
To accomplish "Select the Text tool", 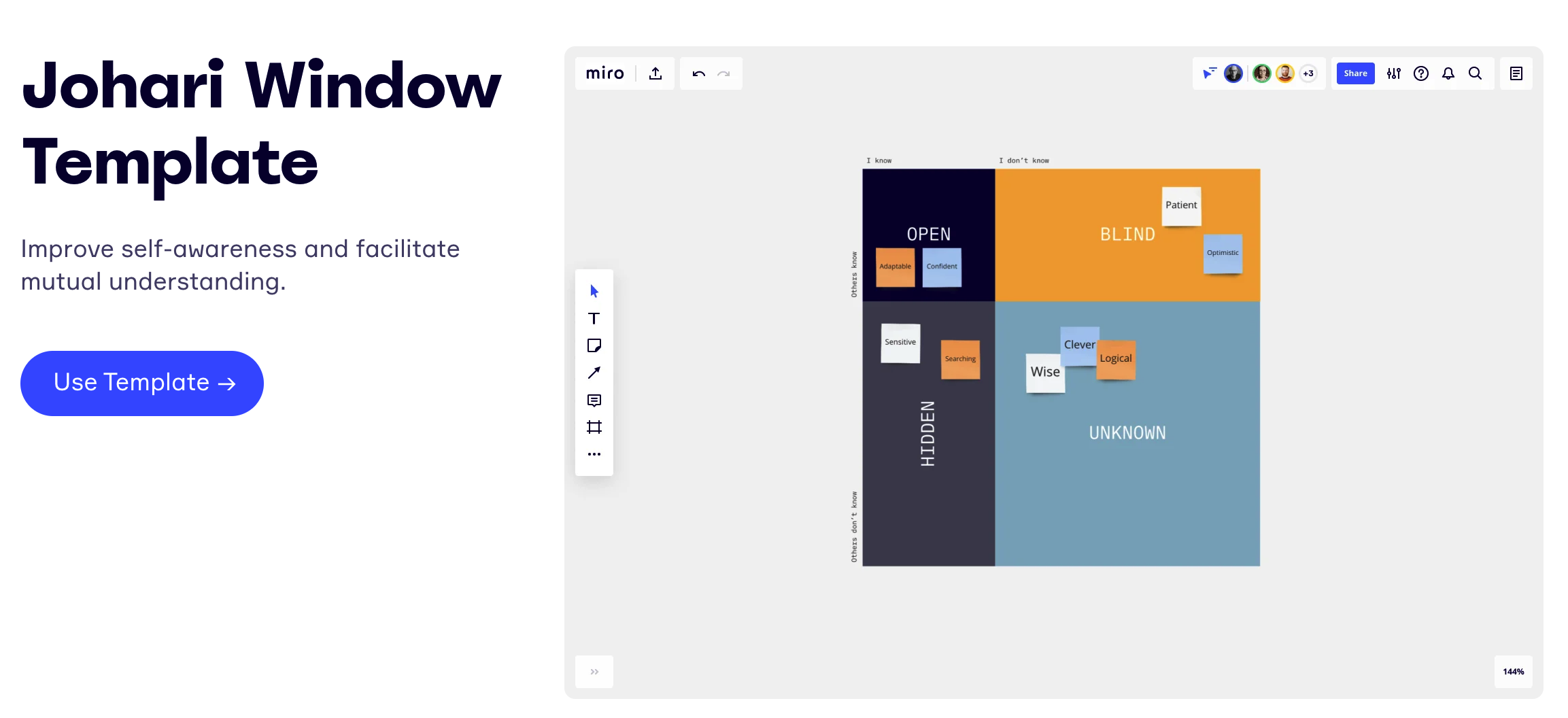I will pos(594,318).
